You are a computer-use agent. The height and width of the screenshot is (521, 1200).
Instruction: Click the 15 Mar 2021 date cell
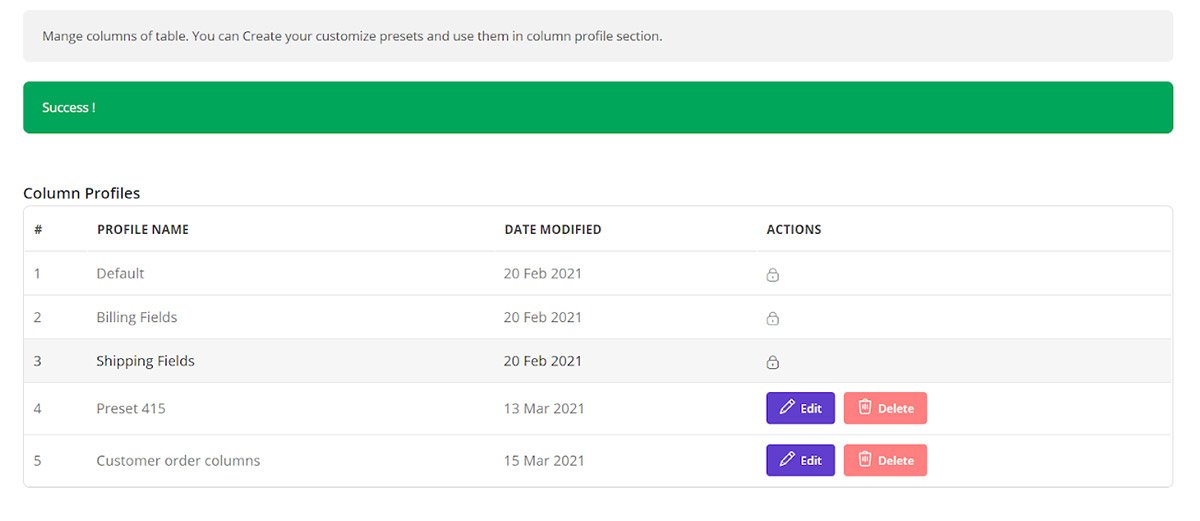pos(544,461)
